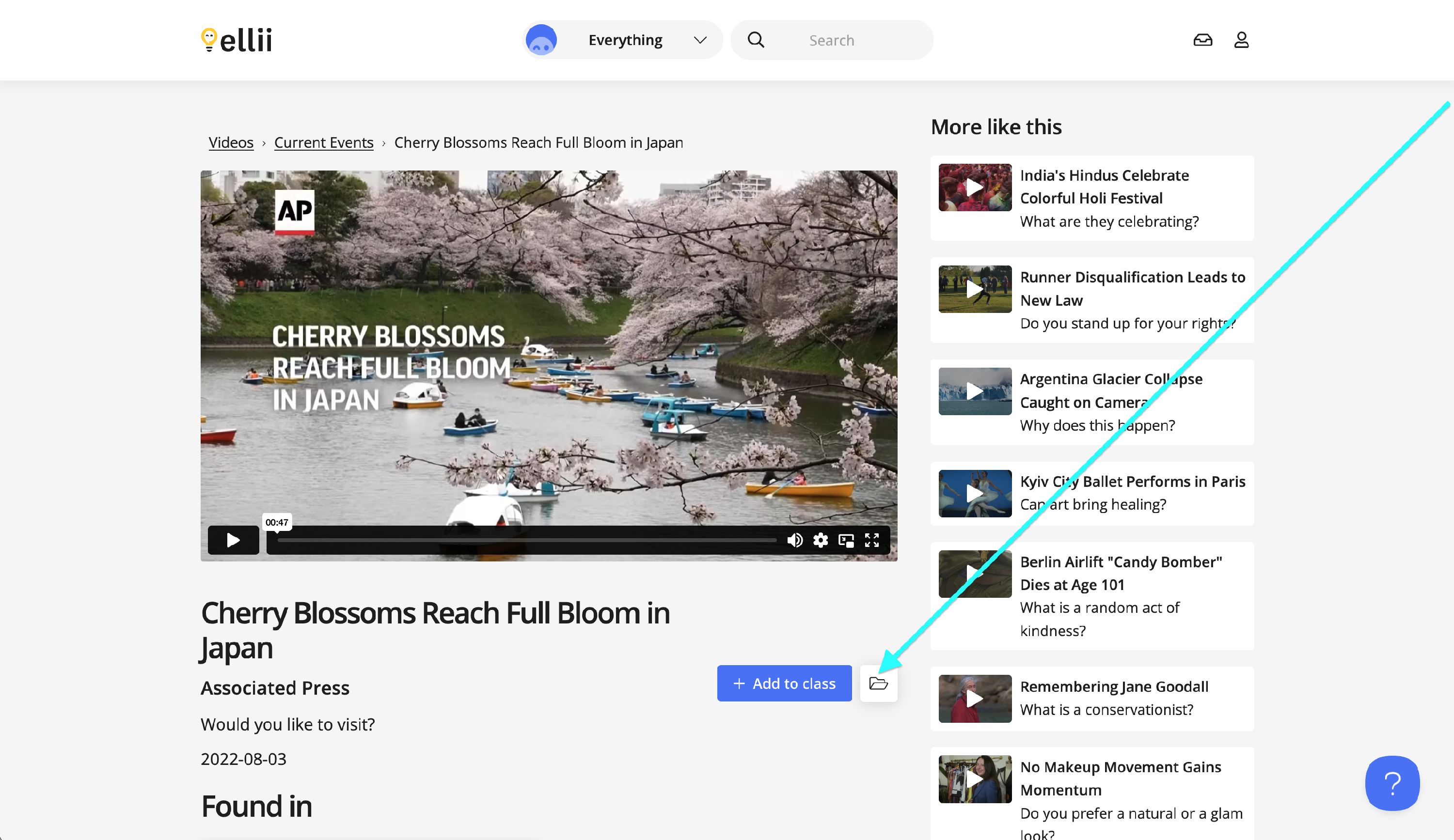This screenshot has width=1454, height=840.
Task: Open the user account profile icon
Action: click(x=1241, y=40)
